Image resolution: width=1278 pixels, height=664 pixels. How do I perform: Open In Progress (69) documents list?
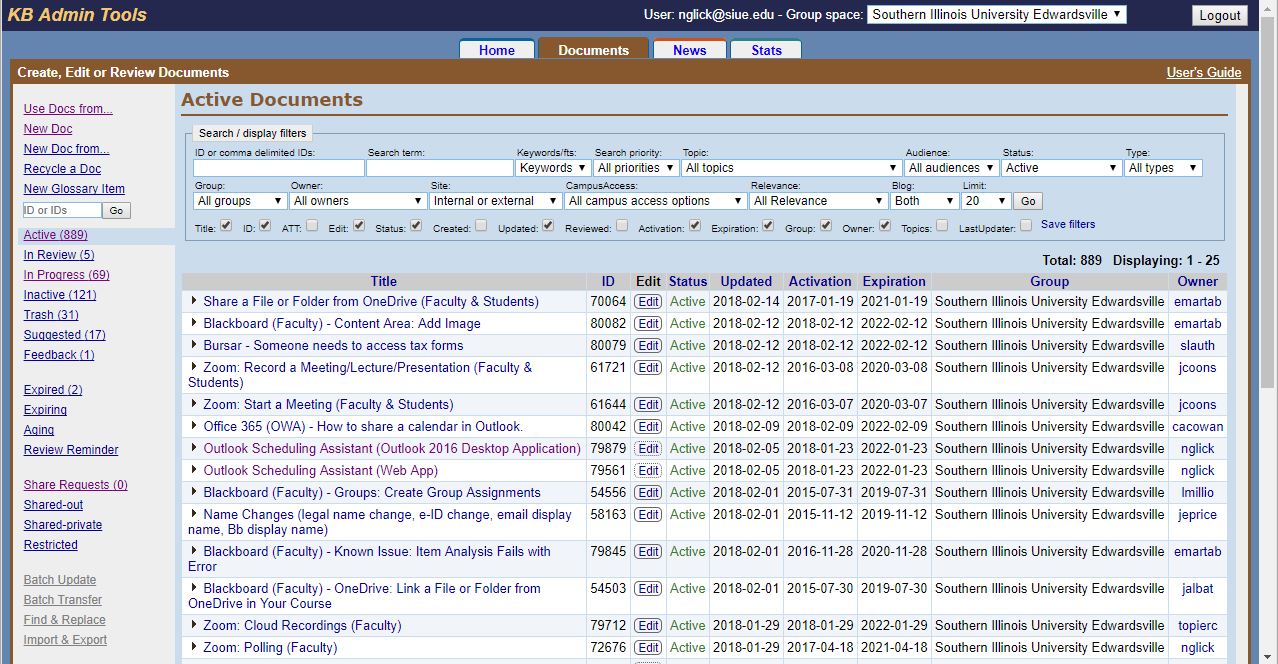click(66, 275)
